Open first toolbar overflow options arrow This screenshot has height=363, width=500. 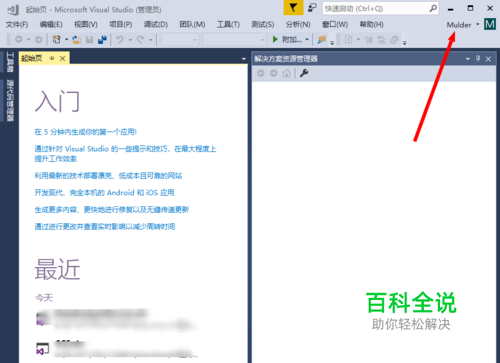pyautogui.click(x=332, y=42)
